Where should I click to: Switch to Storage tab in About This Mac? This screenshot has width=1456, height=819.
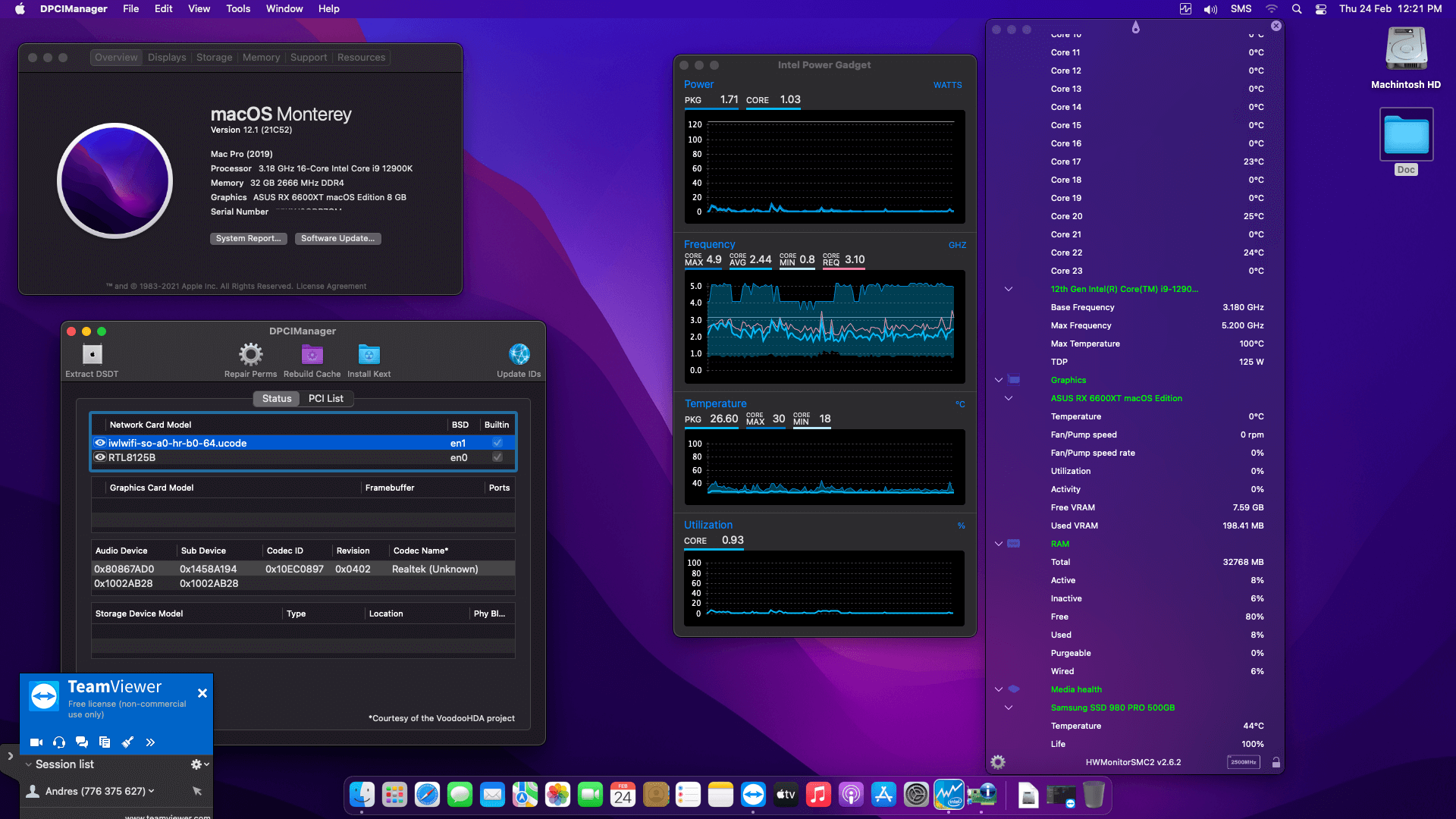pos(214,58)
